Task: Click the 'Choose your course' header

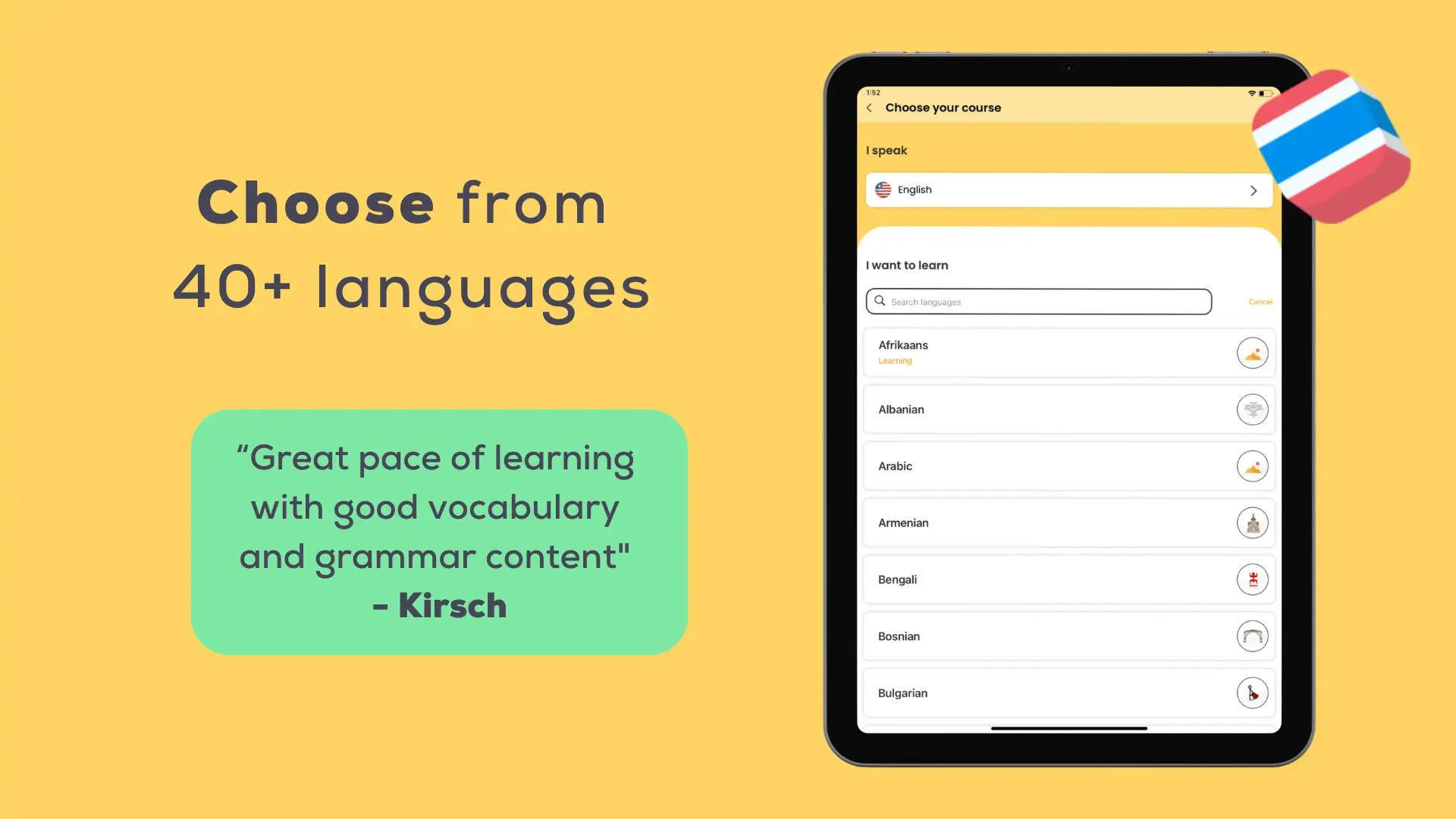Action: pyautogui.click(x=944, y=107)
